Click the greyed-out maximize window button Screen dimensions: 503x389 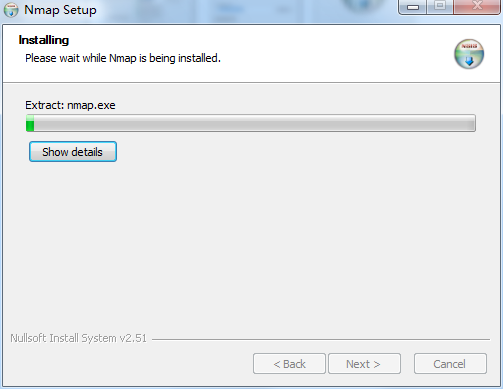(x=440, y=6)
